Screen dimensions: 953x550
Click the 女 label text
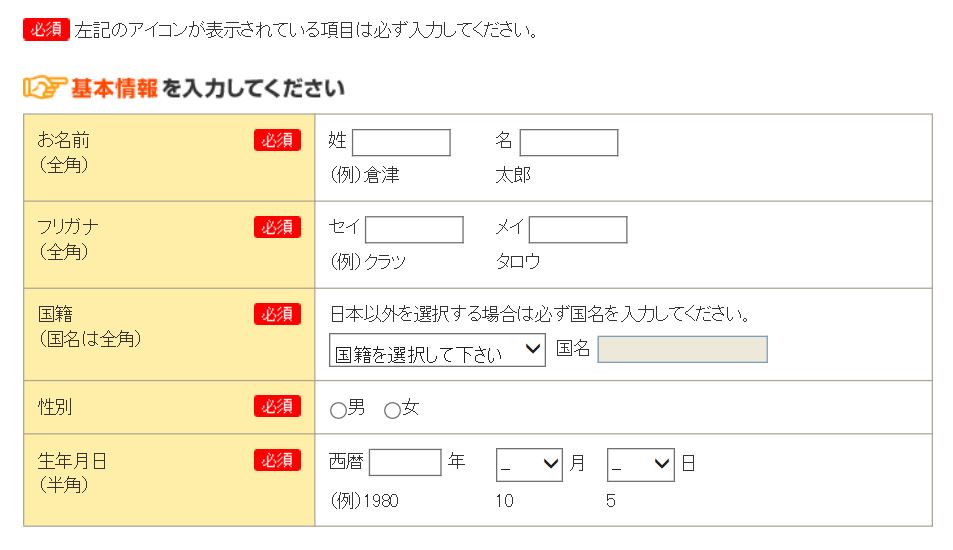pyautogui.click(x=410, y=408)
